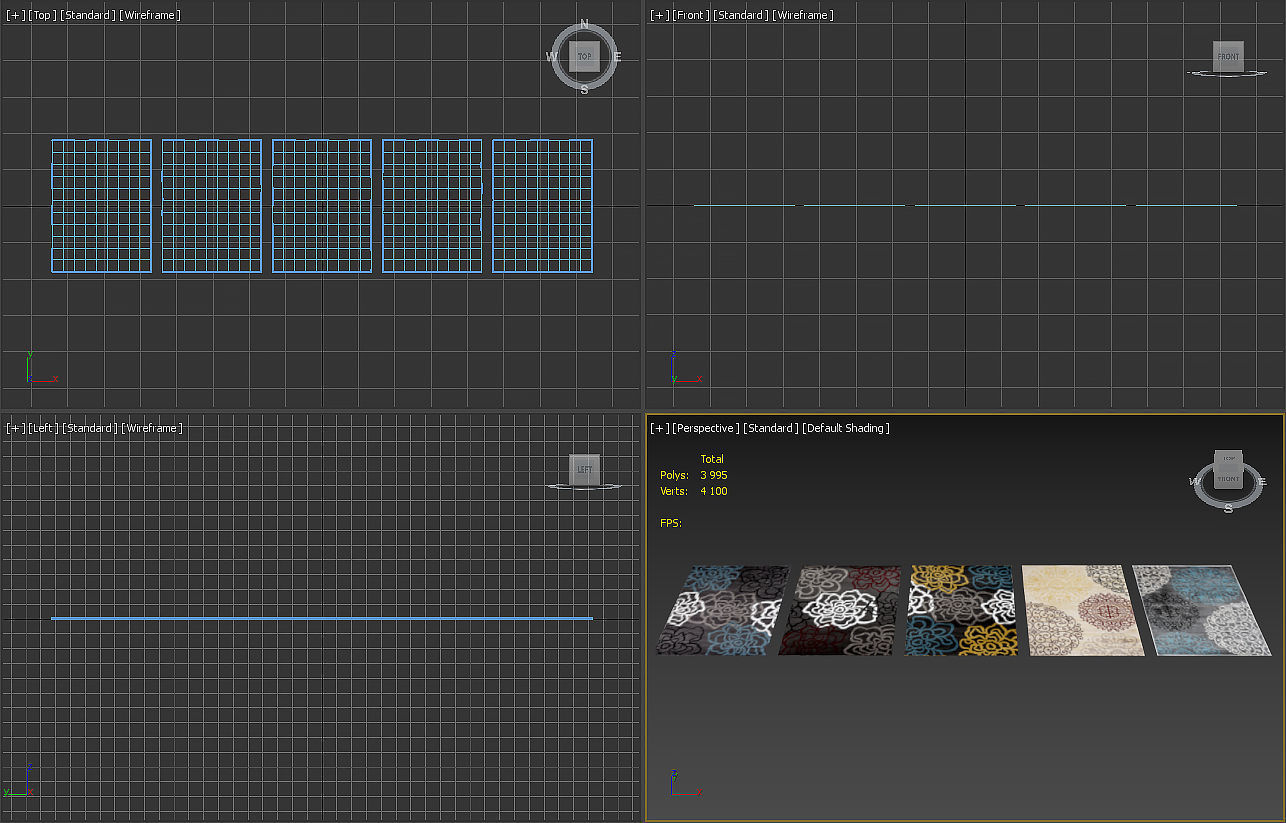Click the W compass label in Top viewport
The width and height of the screenshot is (1286, 823).
(551, 57)
